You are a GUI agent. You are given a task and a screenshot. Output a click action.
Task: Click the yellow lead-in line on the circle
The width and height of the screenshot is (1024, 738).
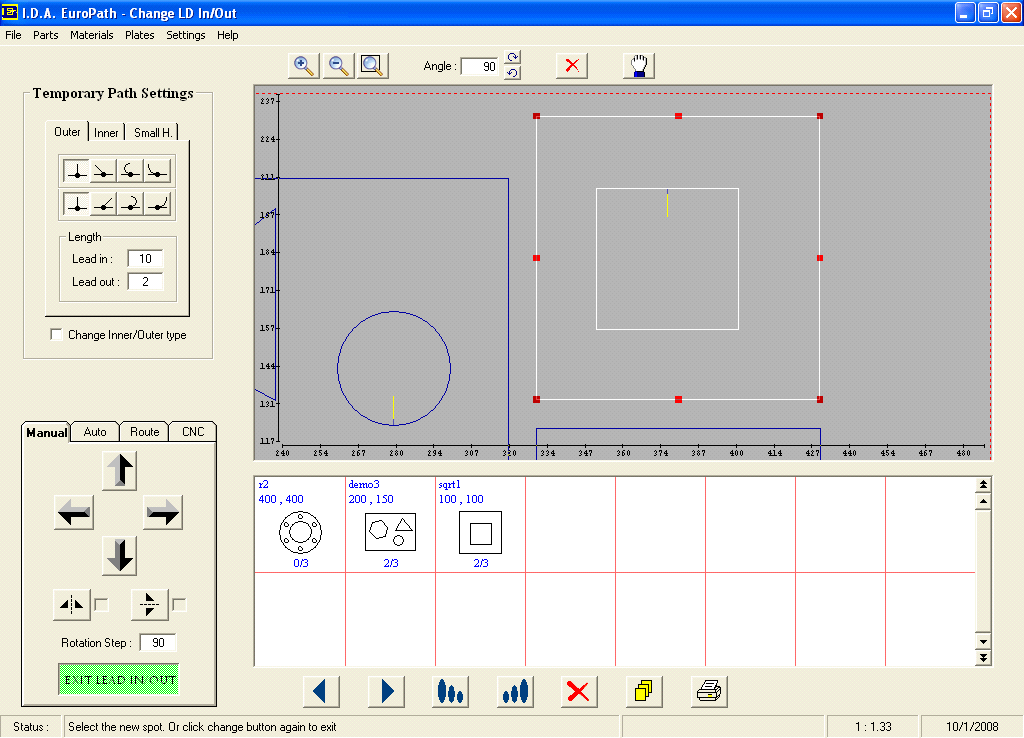coord(393,408)
